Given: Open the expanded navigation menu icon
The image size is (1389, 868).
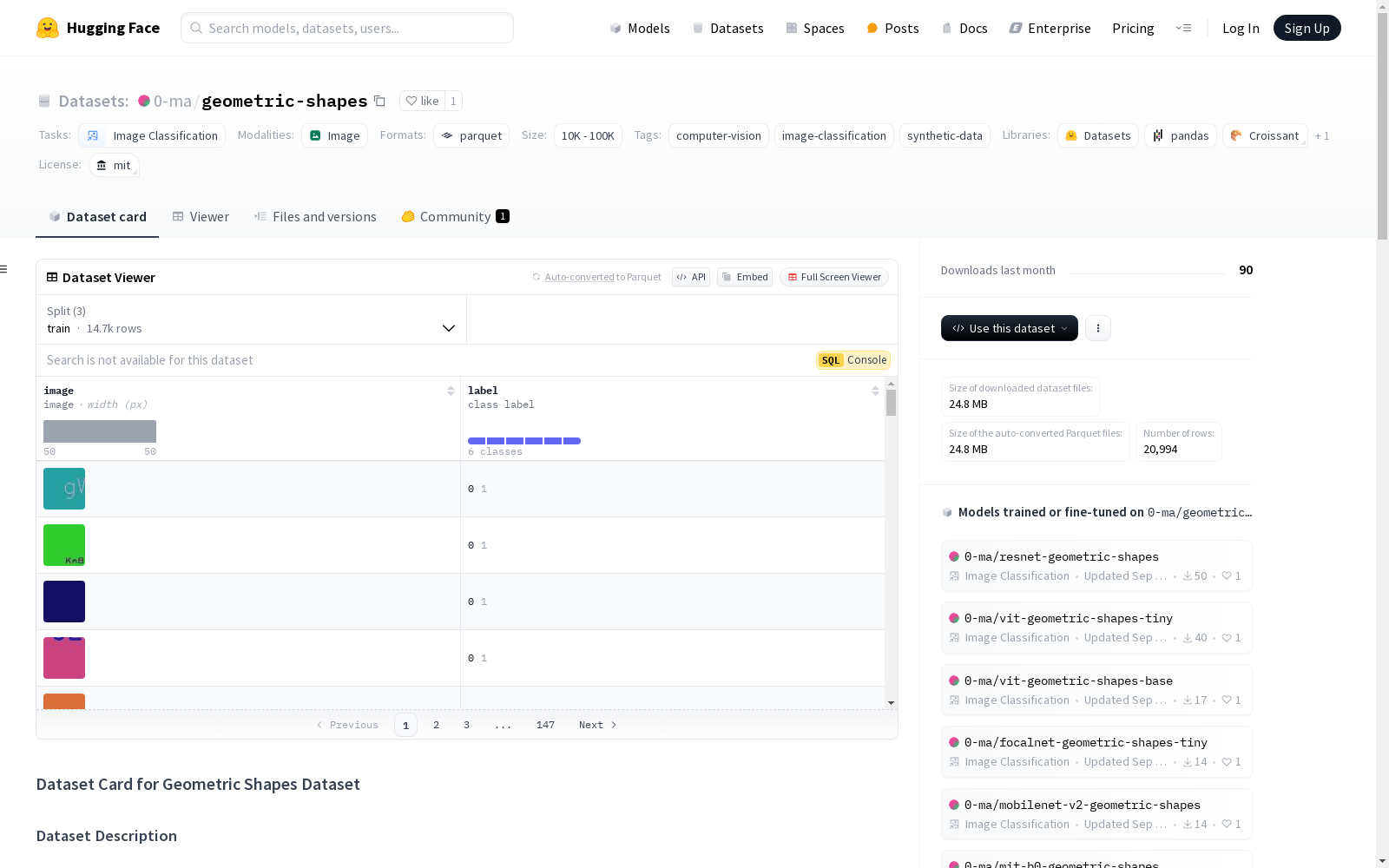Looking at the screenshot, I should (x=1183, y=28).
